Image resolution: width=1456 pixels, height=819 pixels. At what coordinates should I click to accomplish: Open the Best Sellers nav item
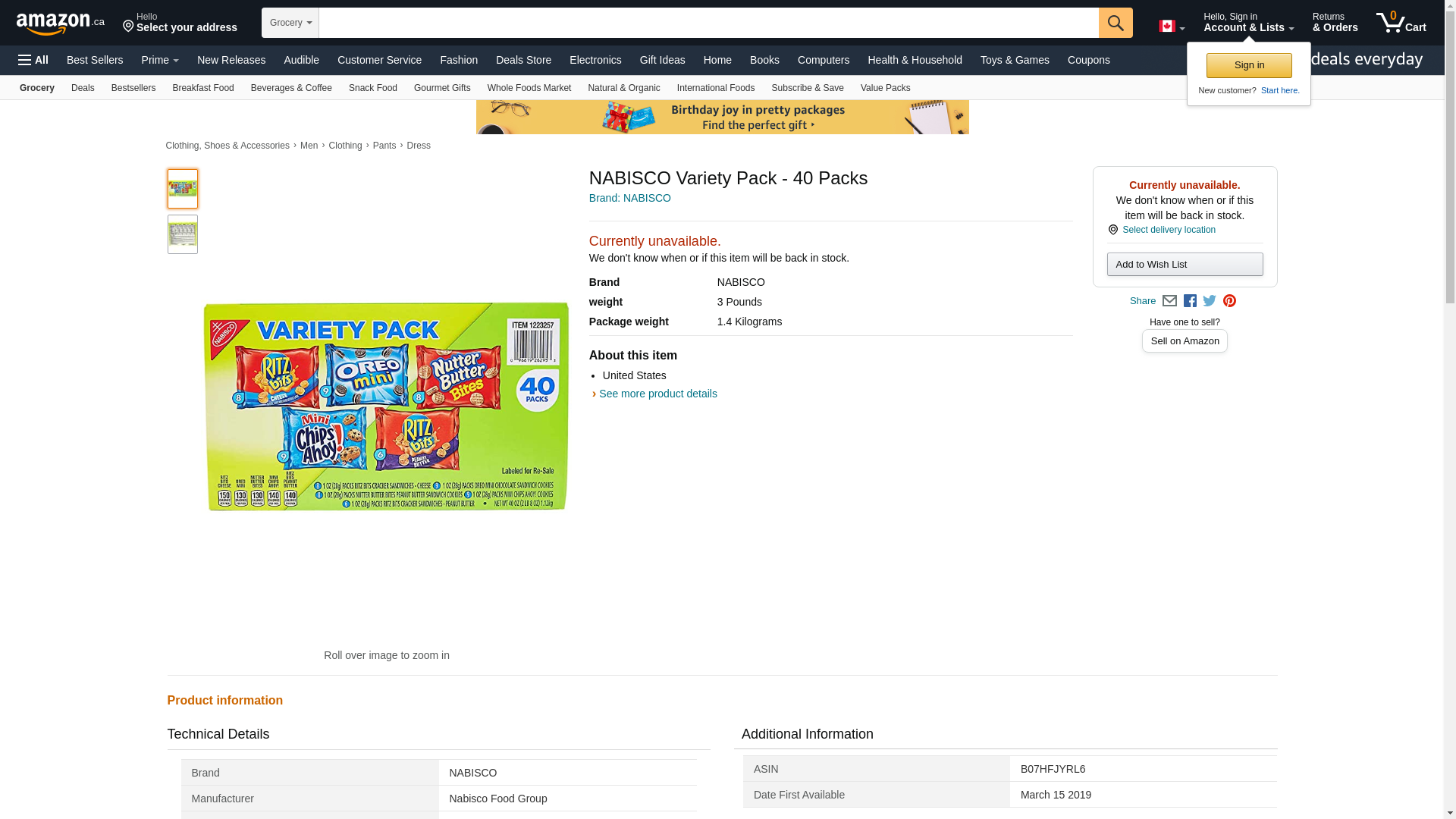(x=95, y=60)
